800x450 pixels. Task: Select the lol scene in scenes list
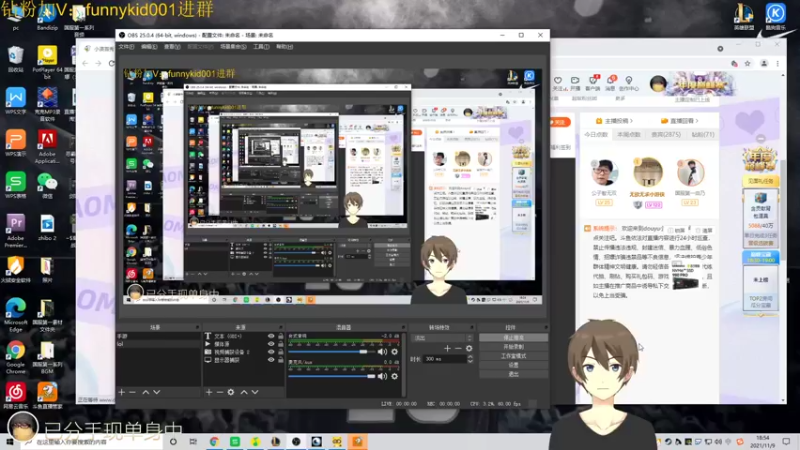click(159, 344)
